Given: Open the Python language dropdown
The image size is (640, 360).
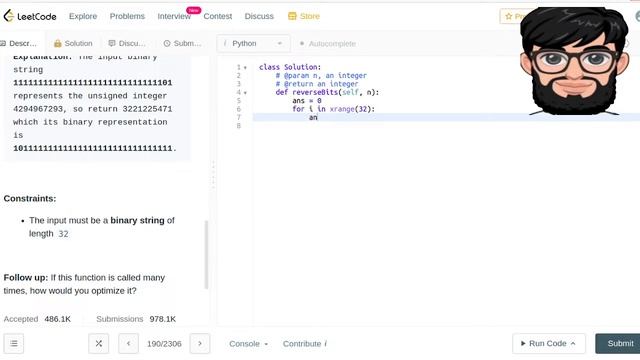Looking at the screenshot, I should pyautogui.click(x=253, y=43).
